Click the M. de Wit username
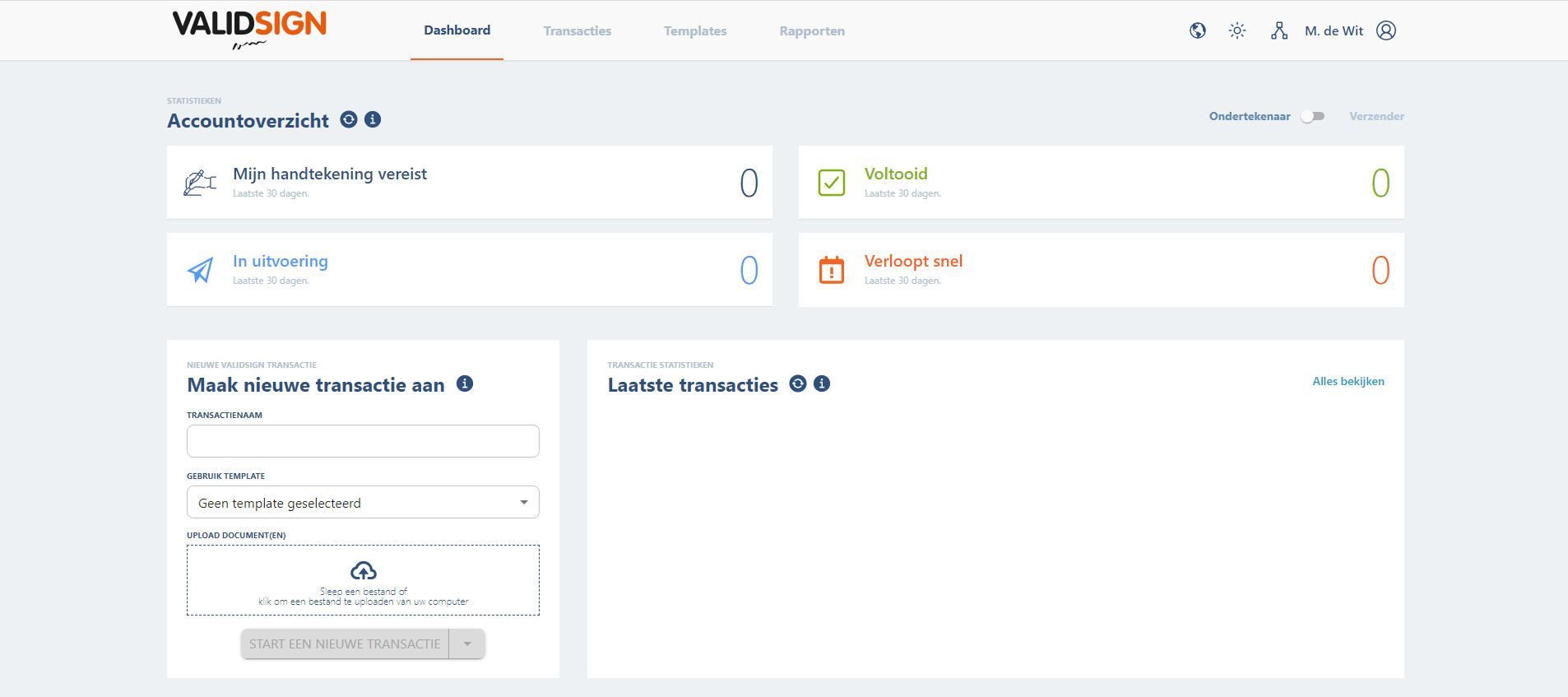This screenshot has width=1568, height=697. coord(1334,30)
